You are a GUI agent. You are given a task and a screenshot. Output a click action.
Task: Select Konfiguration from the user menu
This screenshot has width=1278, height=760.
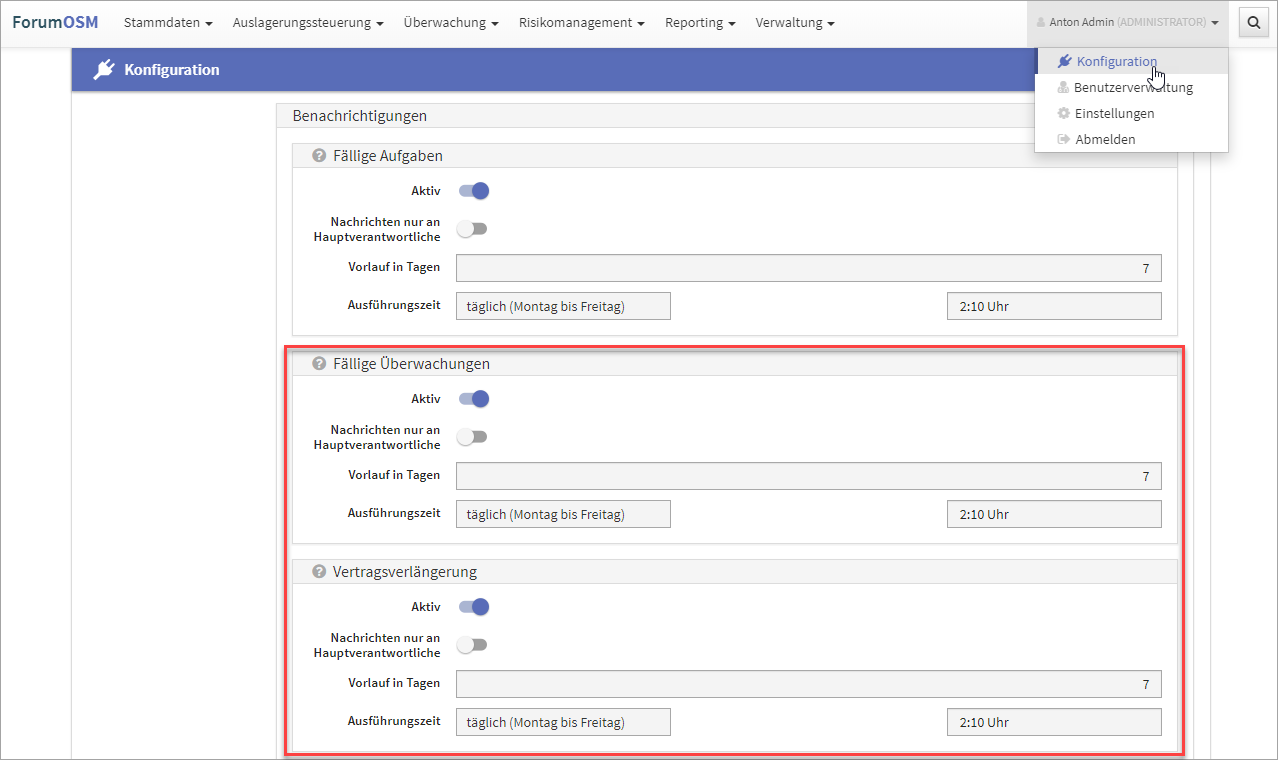1116,62
